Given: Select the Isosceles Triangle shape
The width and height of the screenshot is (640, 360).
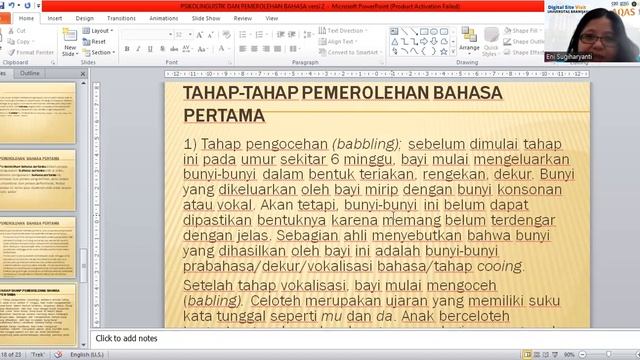Looking at the screenshot, I should pos(395,42).
